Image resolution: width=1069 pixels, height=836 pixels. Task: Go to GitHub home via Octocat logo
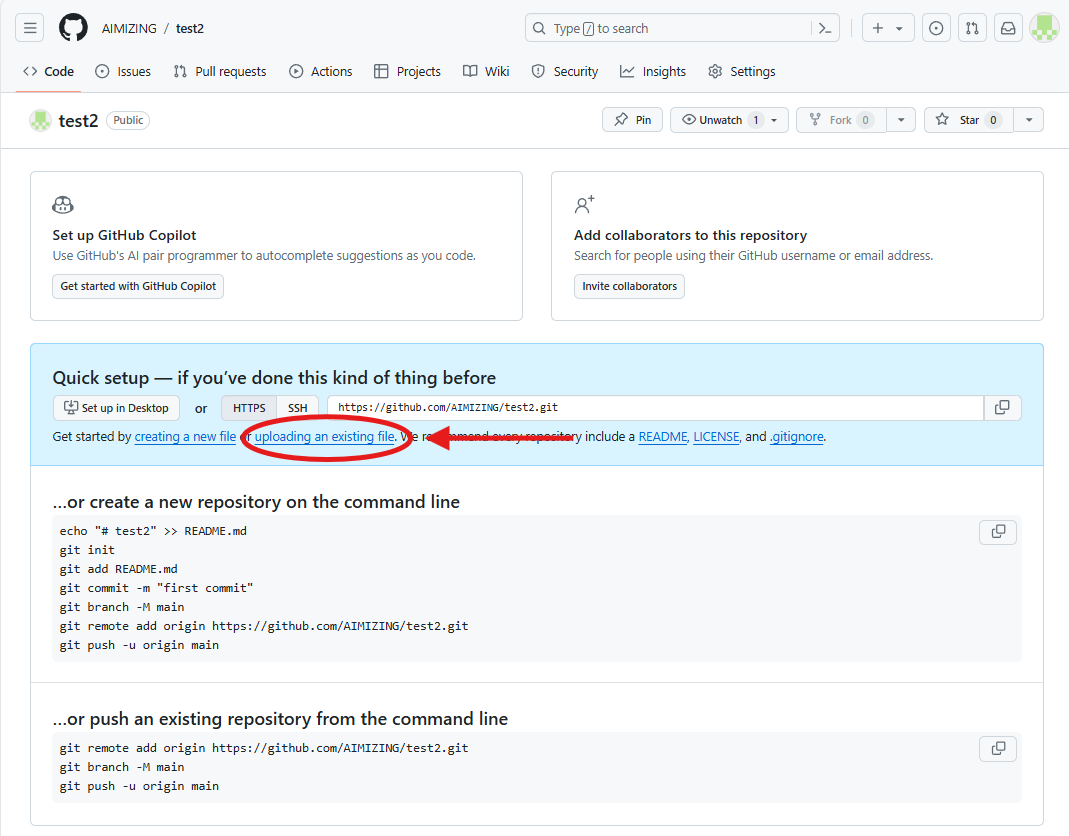coord(73,28)
